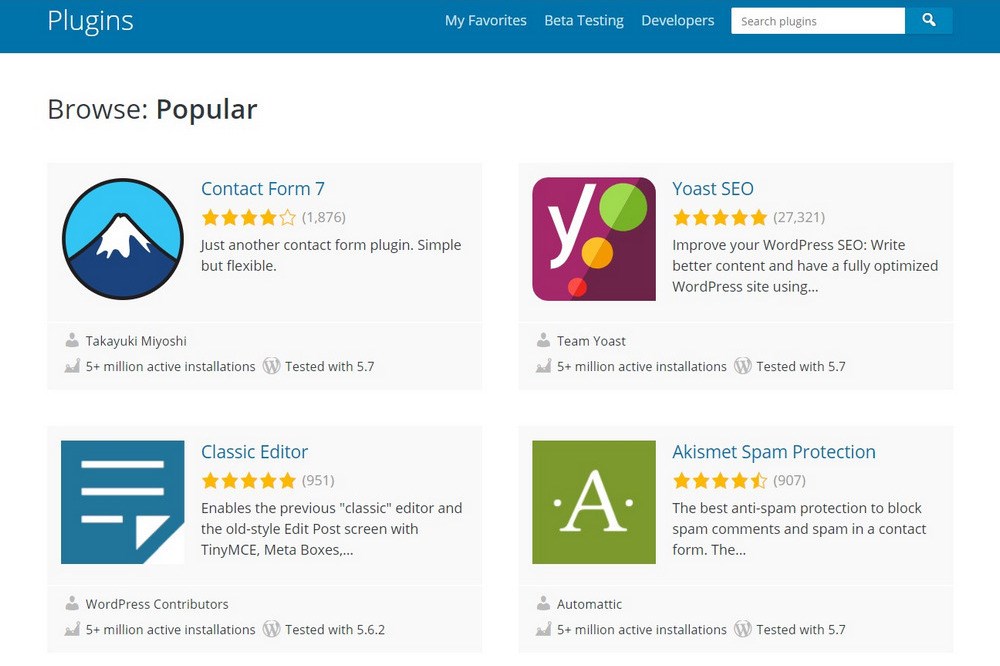This screenshot has height=666, width=1000.
Task: Click the 'Browse: Popular' heading
Action: 152,109
